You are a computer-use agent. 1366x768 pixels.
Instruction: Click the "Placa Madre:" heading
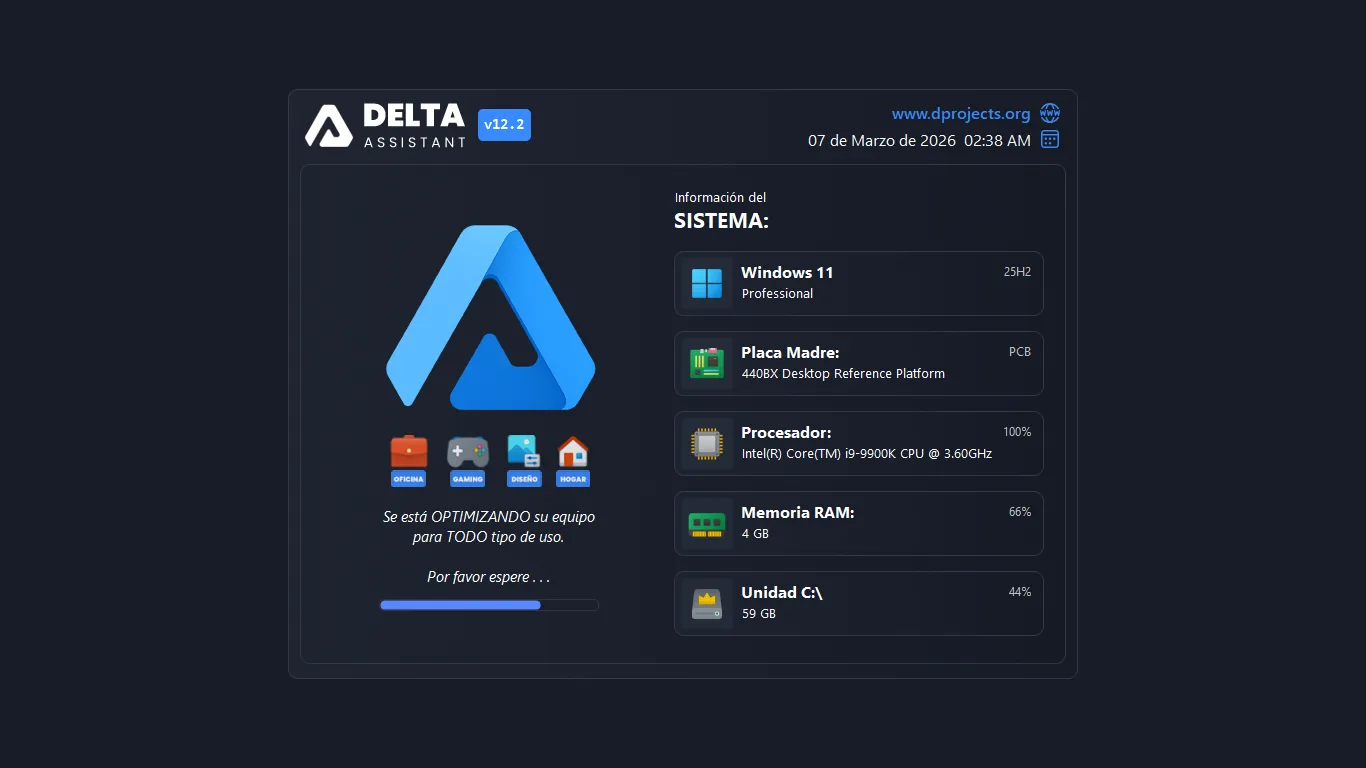[x=790, y=352]
